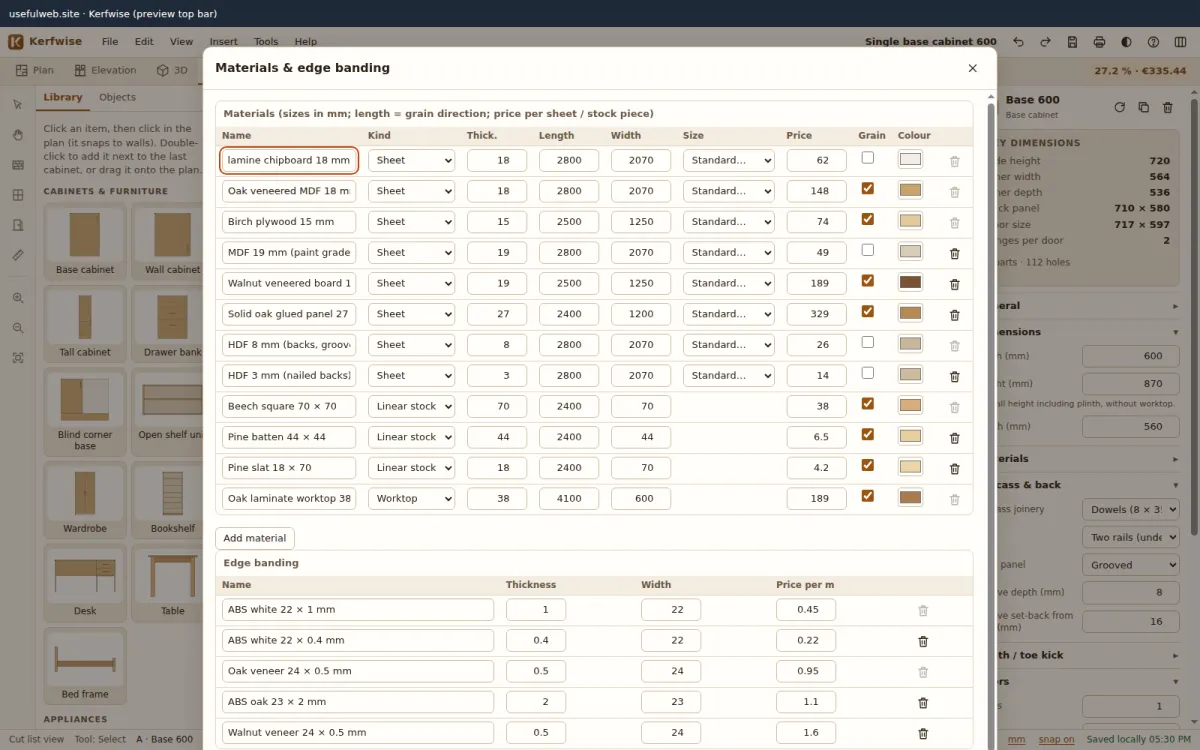
Task: Close the Materials & edge banding dialog
Action: coord(972,68)
